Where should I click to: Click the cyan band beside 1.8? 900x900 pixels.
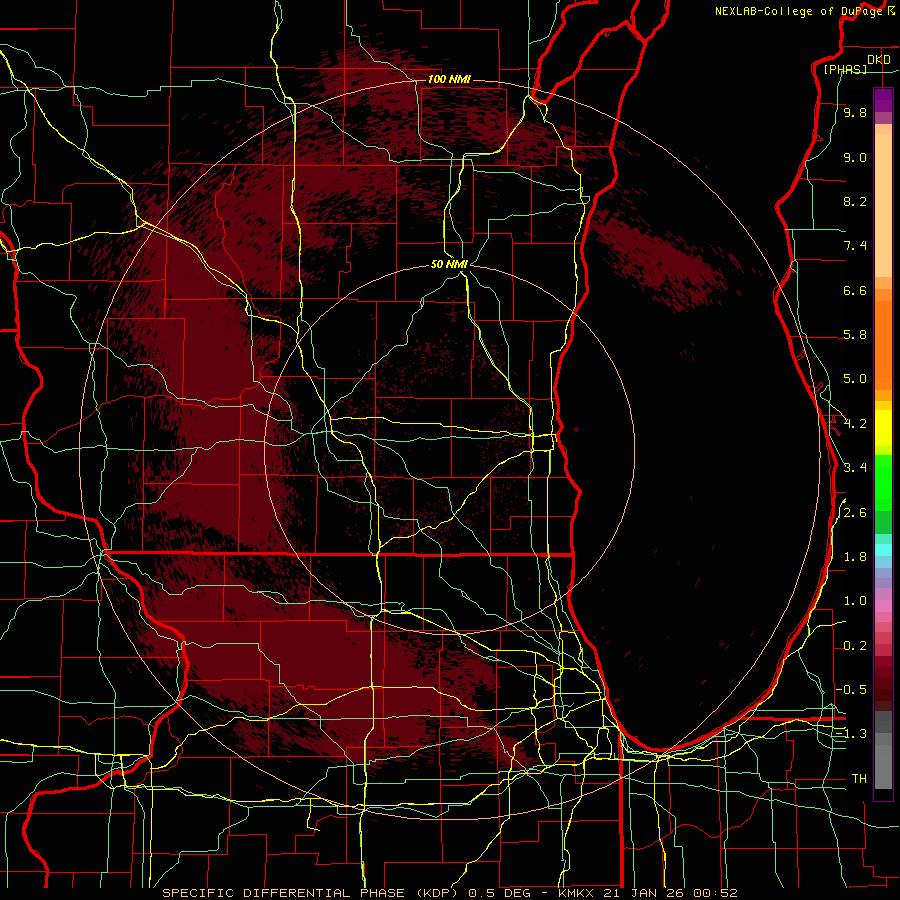tap(883, 550)
